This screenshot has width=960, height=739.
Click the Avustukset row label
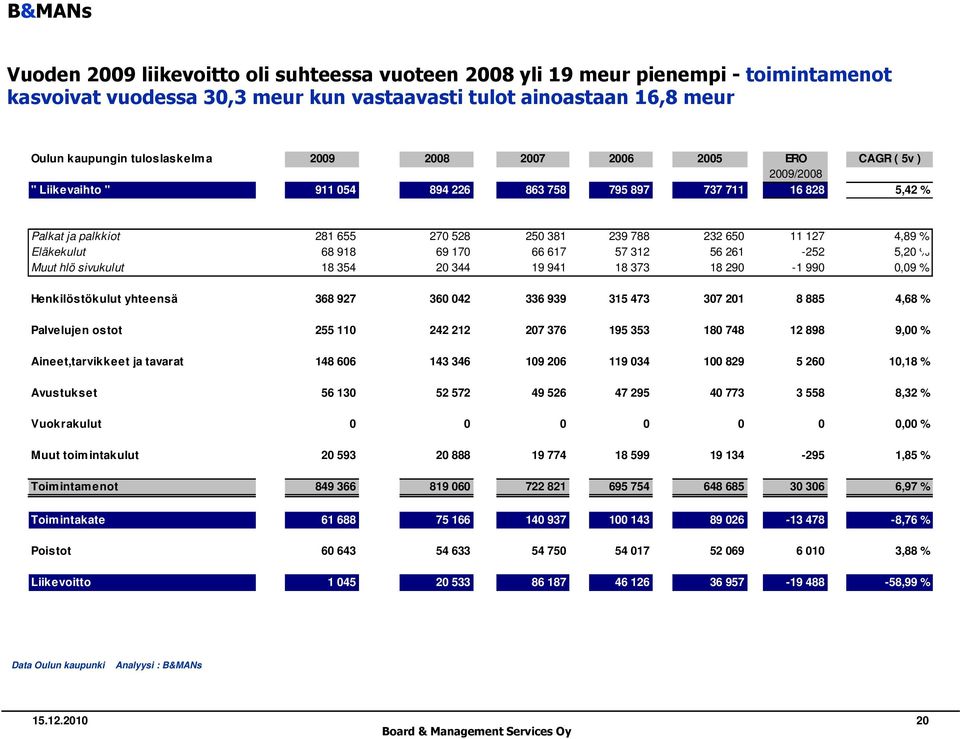pos(64,392)
